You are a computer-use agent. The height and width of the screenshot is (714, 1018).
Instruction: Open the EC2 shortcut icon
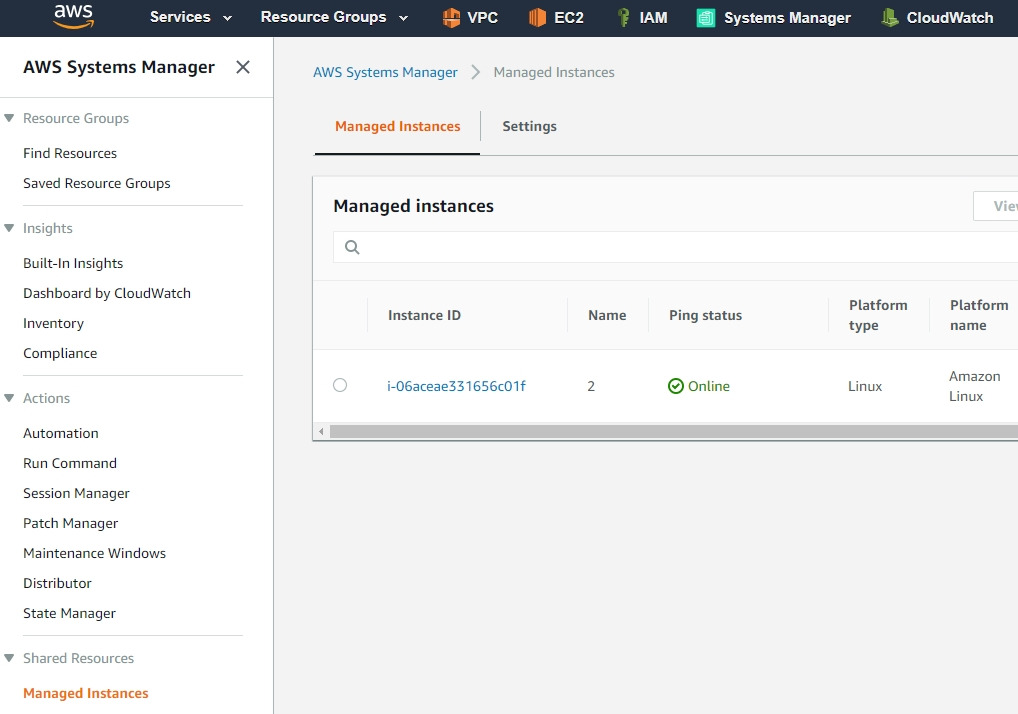[x=538, y=18]
